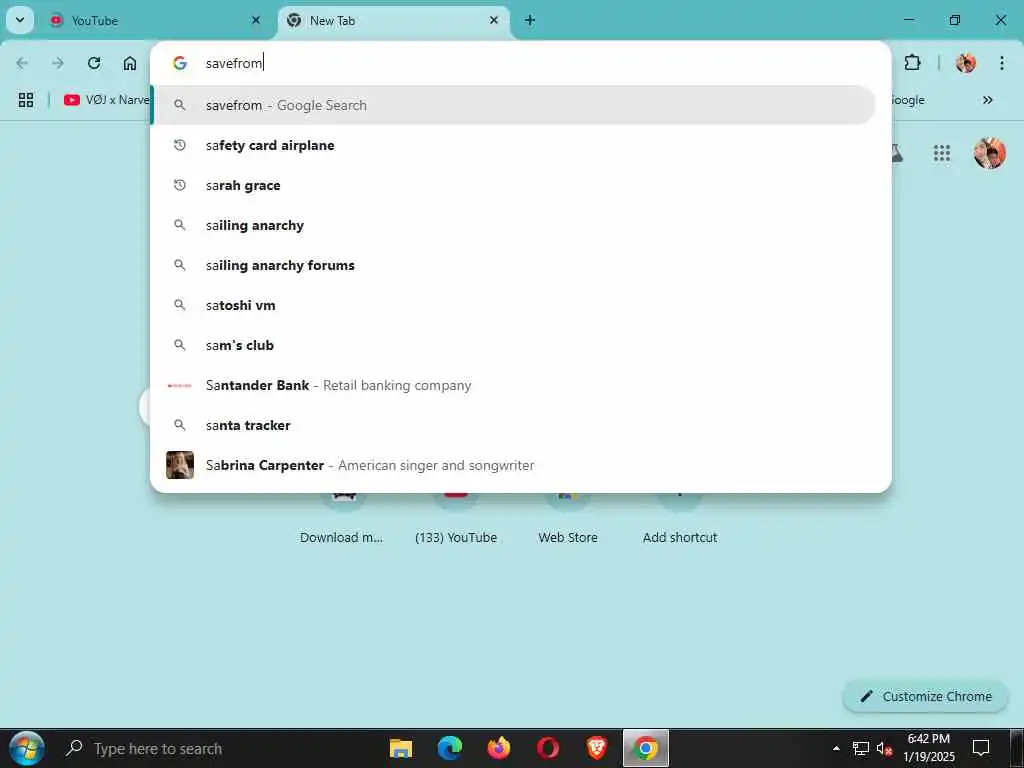Focus the address bar containing savefrom
The image size is (1024, 768).
[x=520, y=63]
